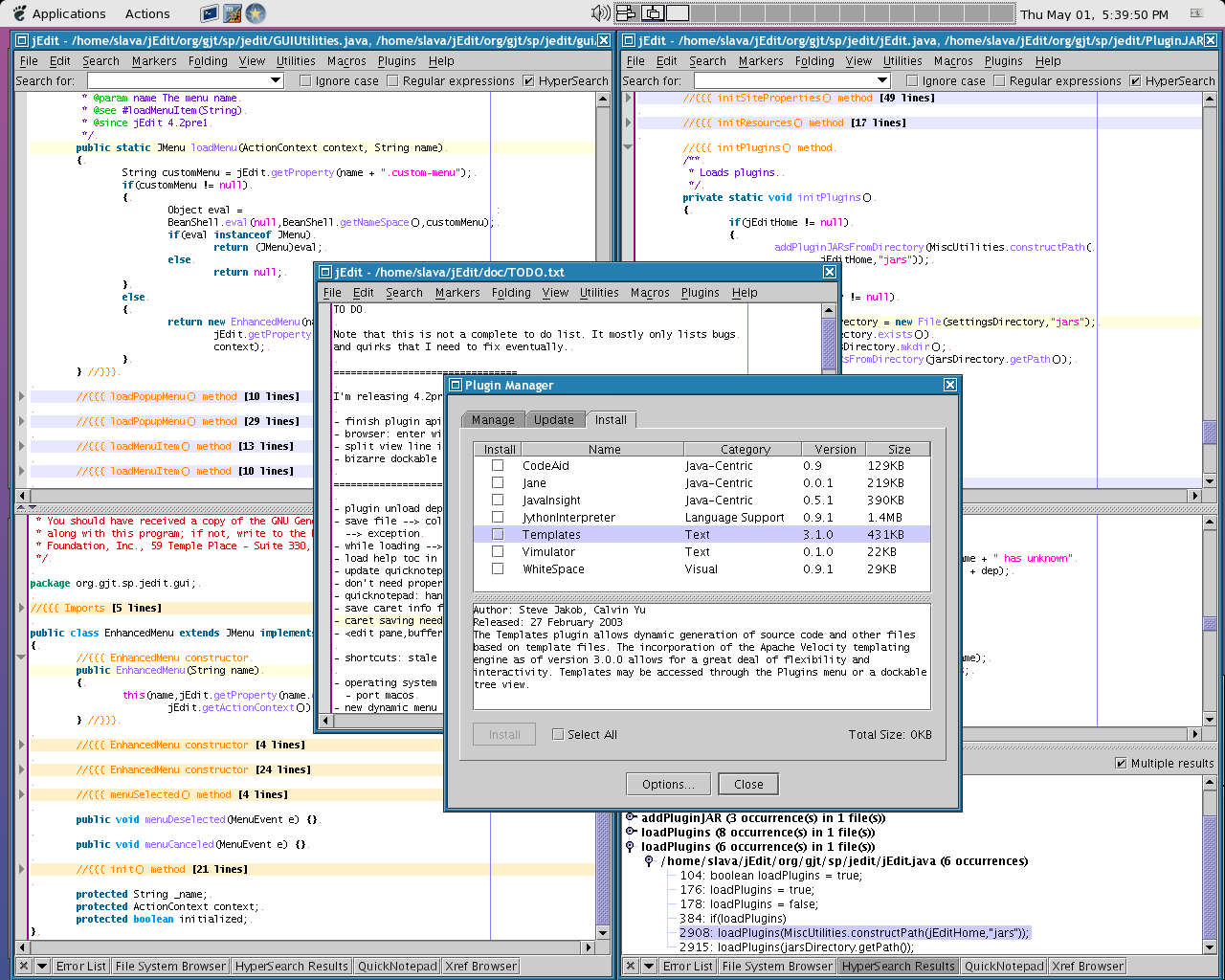Click the blue-orange launcher icon beside the terminal

coord(231,13)
